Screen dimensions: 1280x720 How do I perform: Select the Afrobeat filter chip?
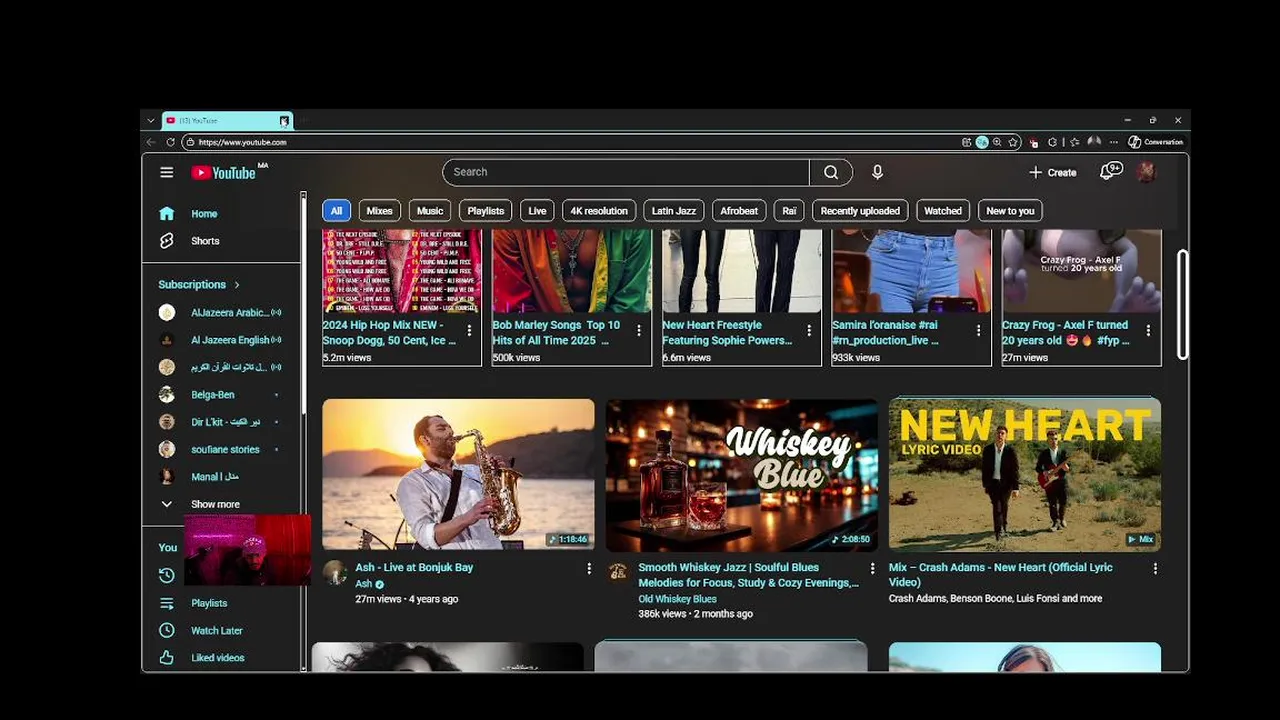(x=739, y=211)
